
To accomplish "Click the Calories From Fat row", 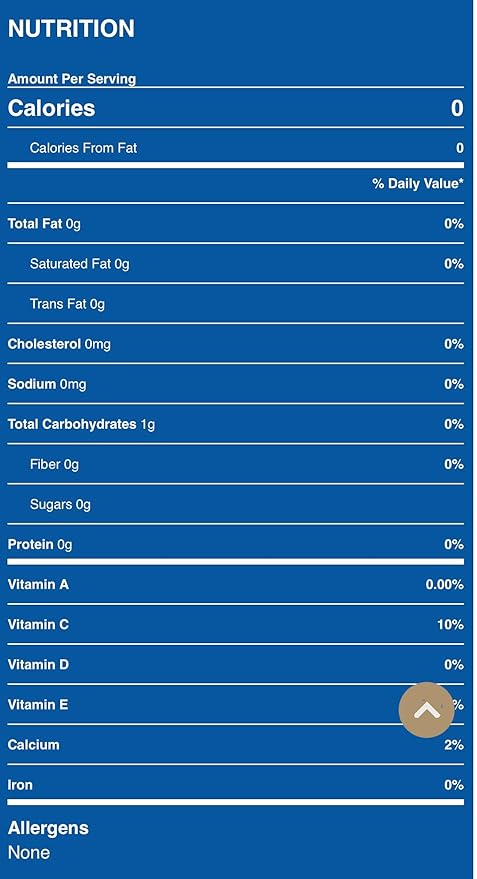I will point(235,148).
